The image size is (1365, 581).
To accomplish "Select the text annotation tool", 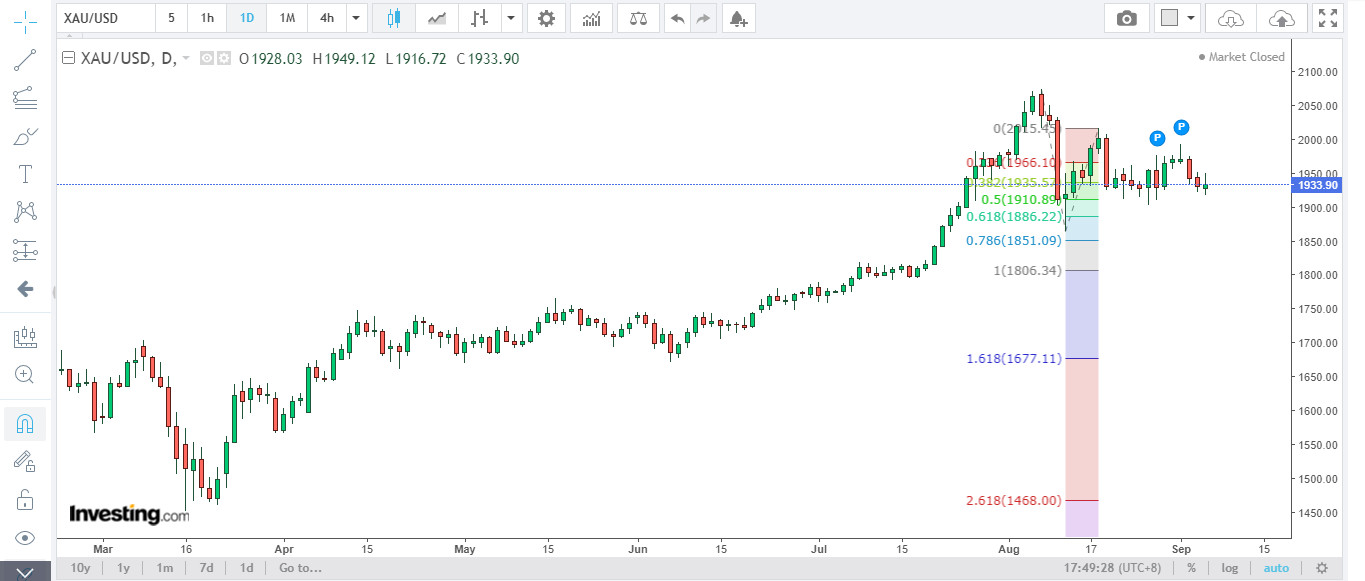I will (26, 174).
